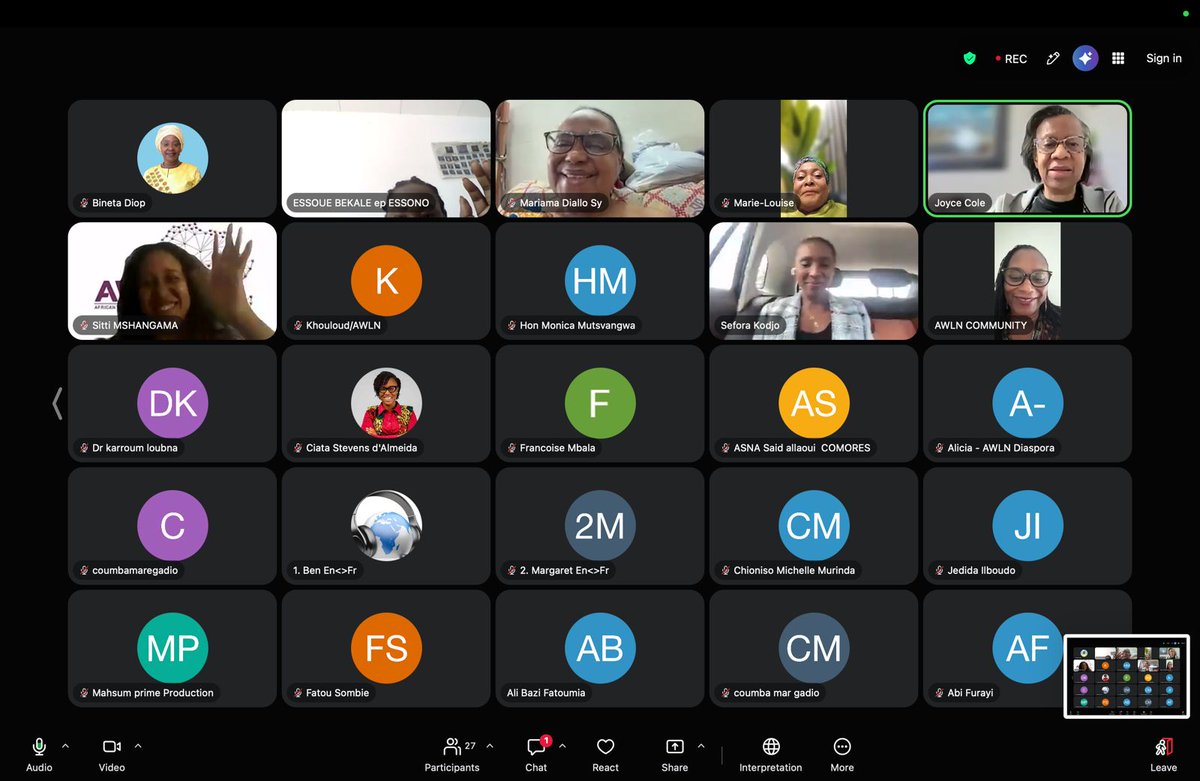
Task: Open the annotate pencil tool
Action: pyautogui.click(x=1053, y=59)
